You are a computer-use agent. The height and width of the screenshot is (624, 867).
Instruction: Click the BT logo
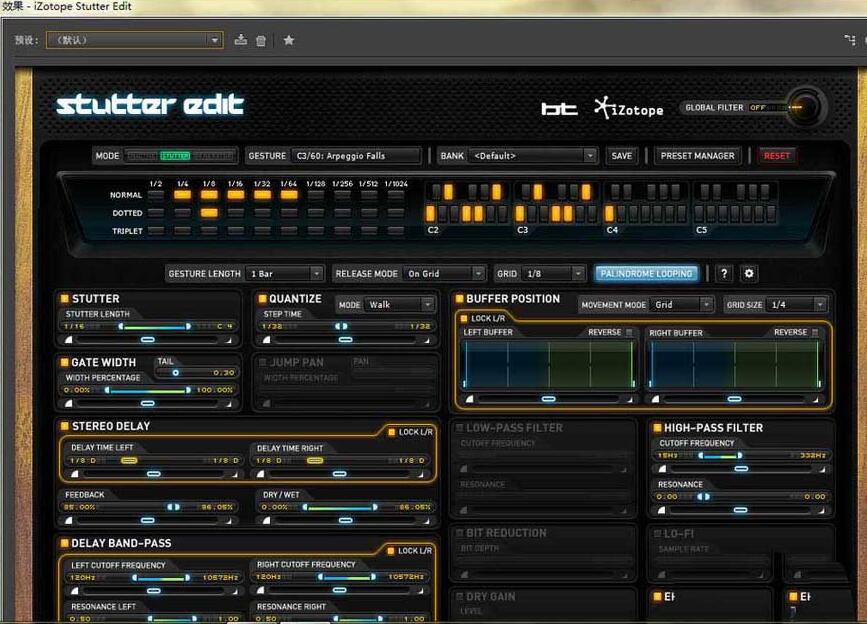point(559,108)
